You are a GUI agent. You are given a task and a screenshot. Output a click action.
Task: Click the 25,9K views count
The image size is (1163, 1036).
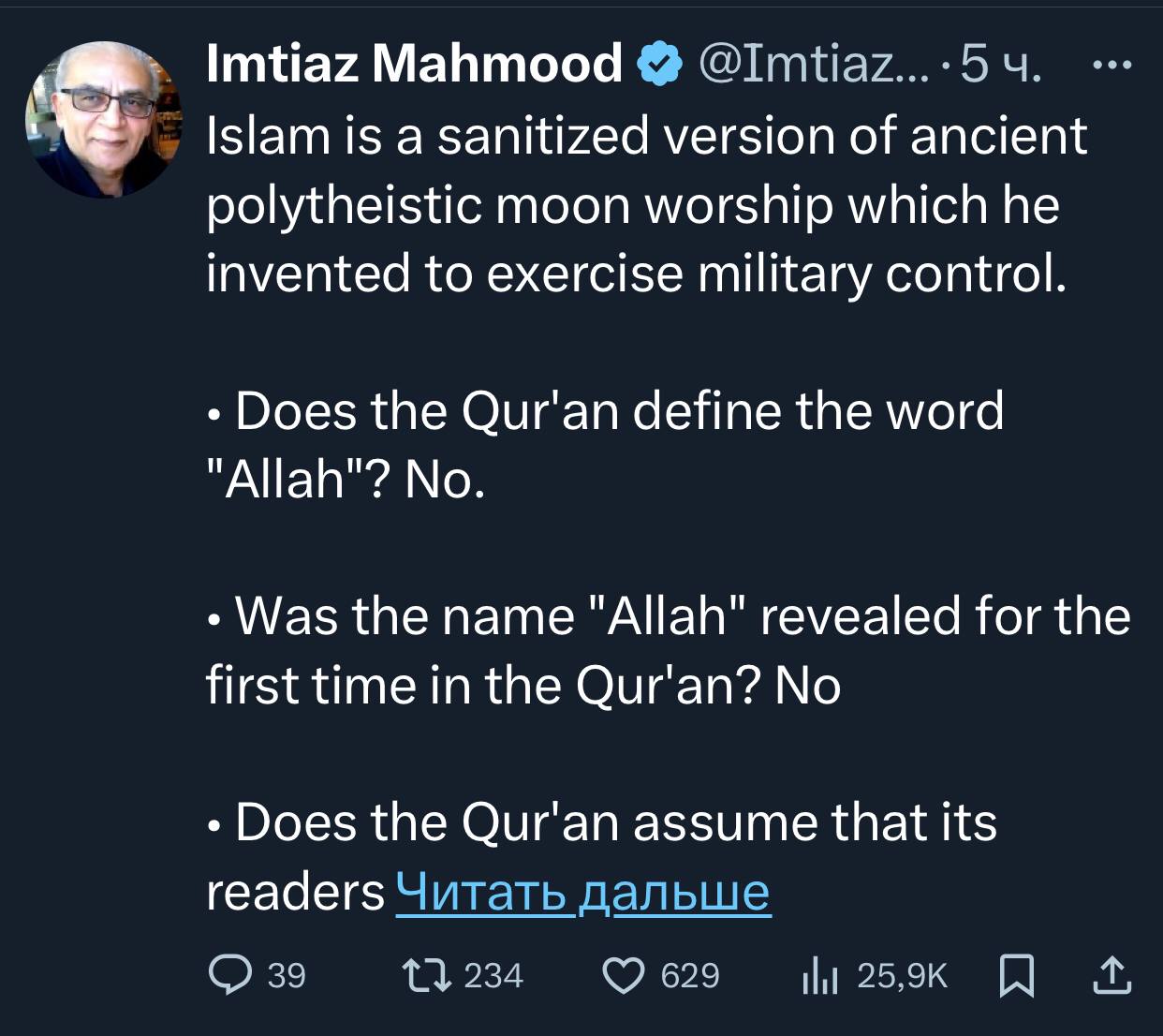tap(902, 976)
